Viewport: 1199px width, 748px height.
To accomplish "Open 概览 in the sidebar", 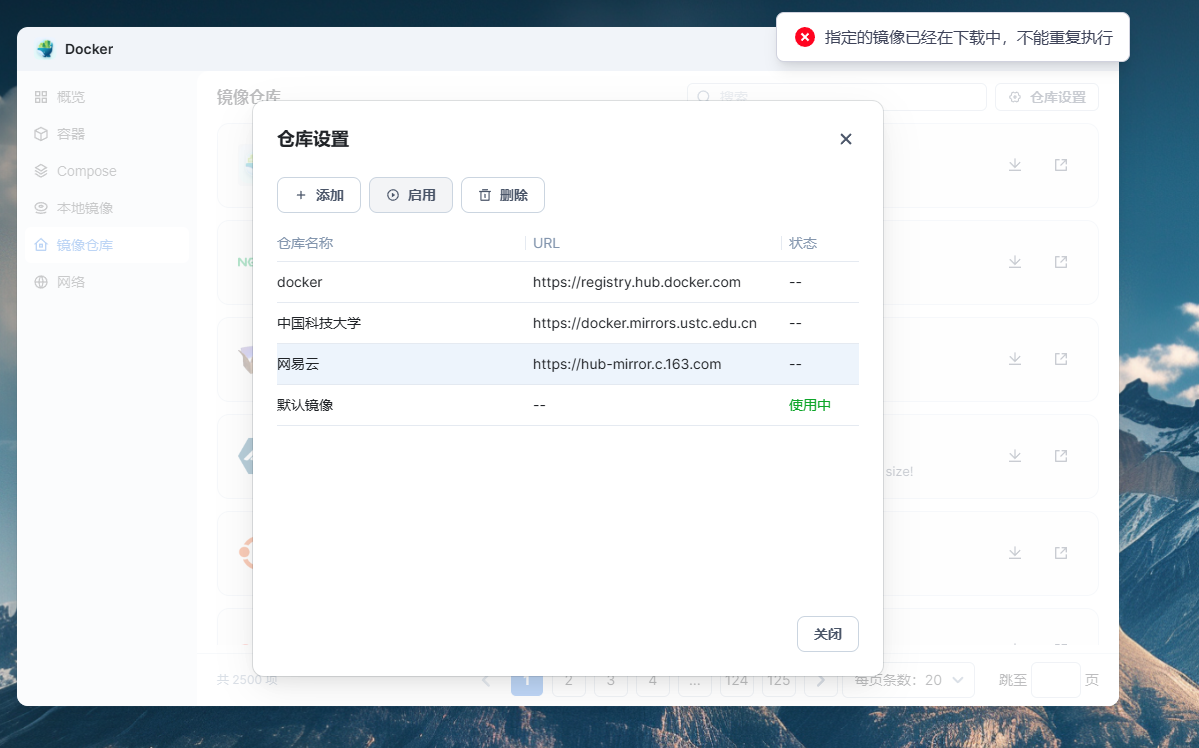I will [x=107, y=97].
